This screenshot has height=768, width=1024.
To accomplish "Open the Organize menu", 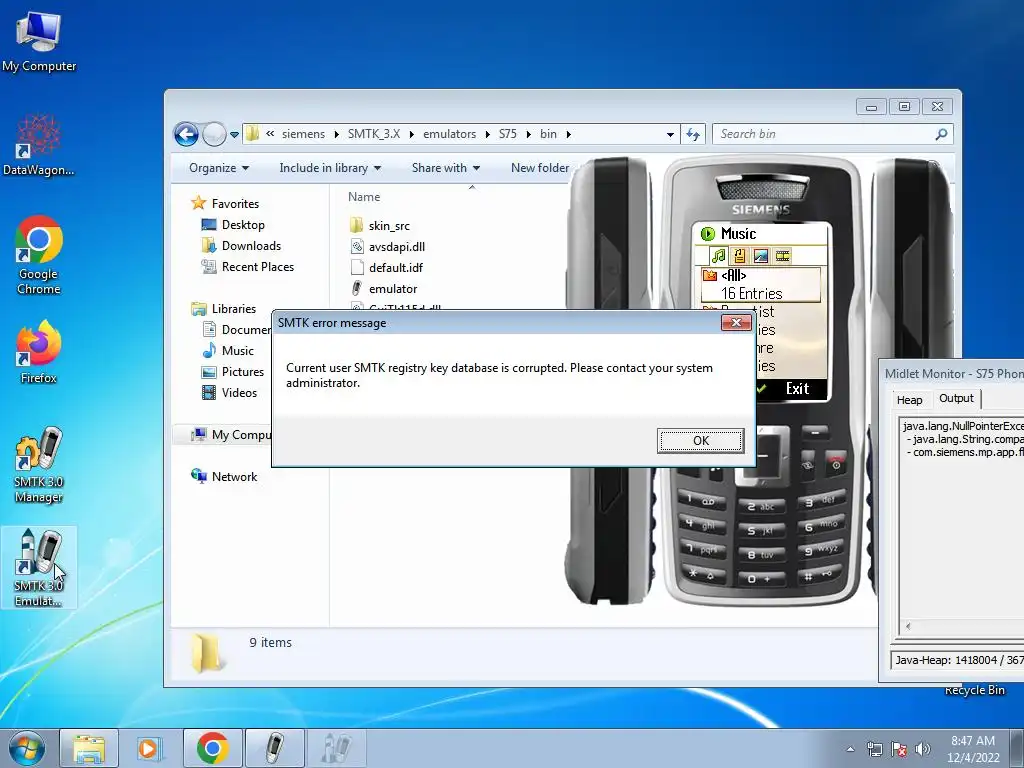I will click(219, 168).
